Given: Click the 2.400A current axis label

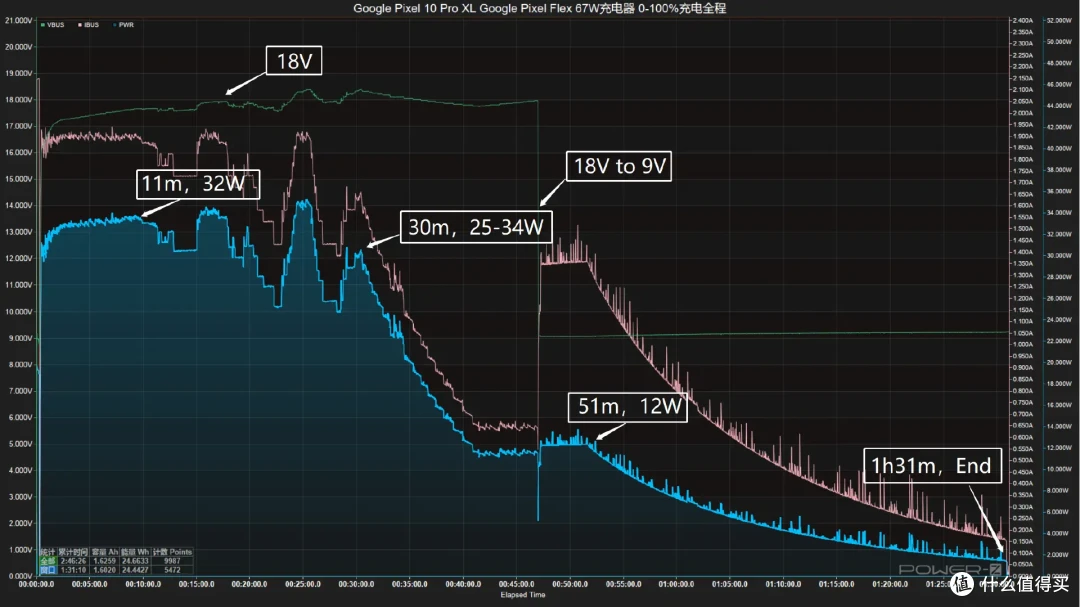Looking at the screenshot, I should point(1022,21).
